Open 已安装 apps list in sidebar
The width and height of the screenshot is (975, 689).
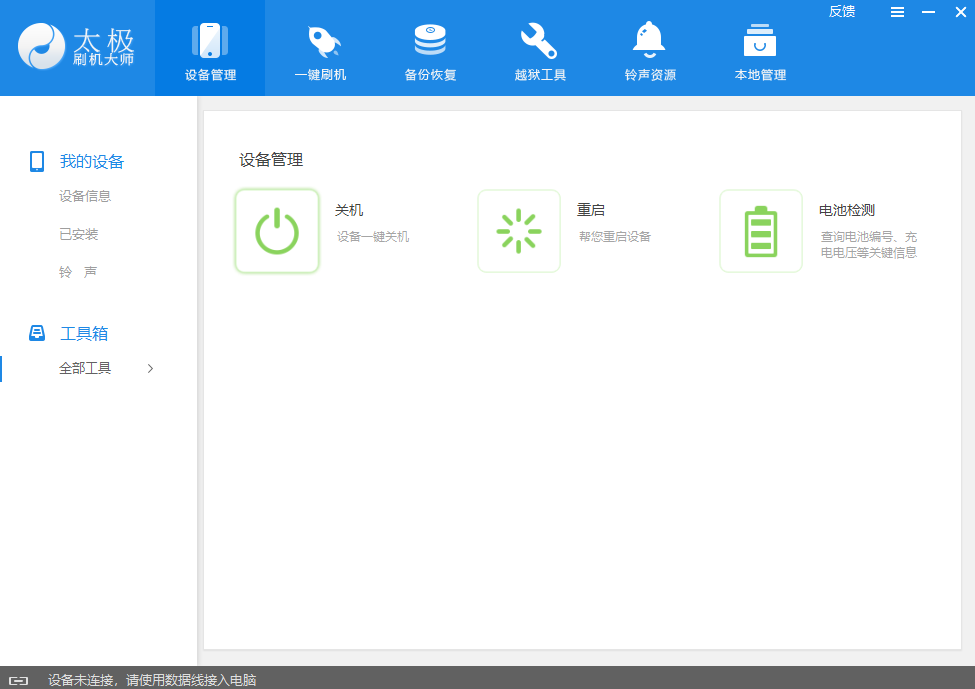79,234
